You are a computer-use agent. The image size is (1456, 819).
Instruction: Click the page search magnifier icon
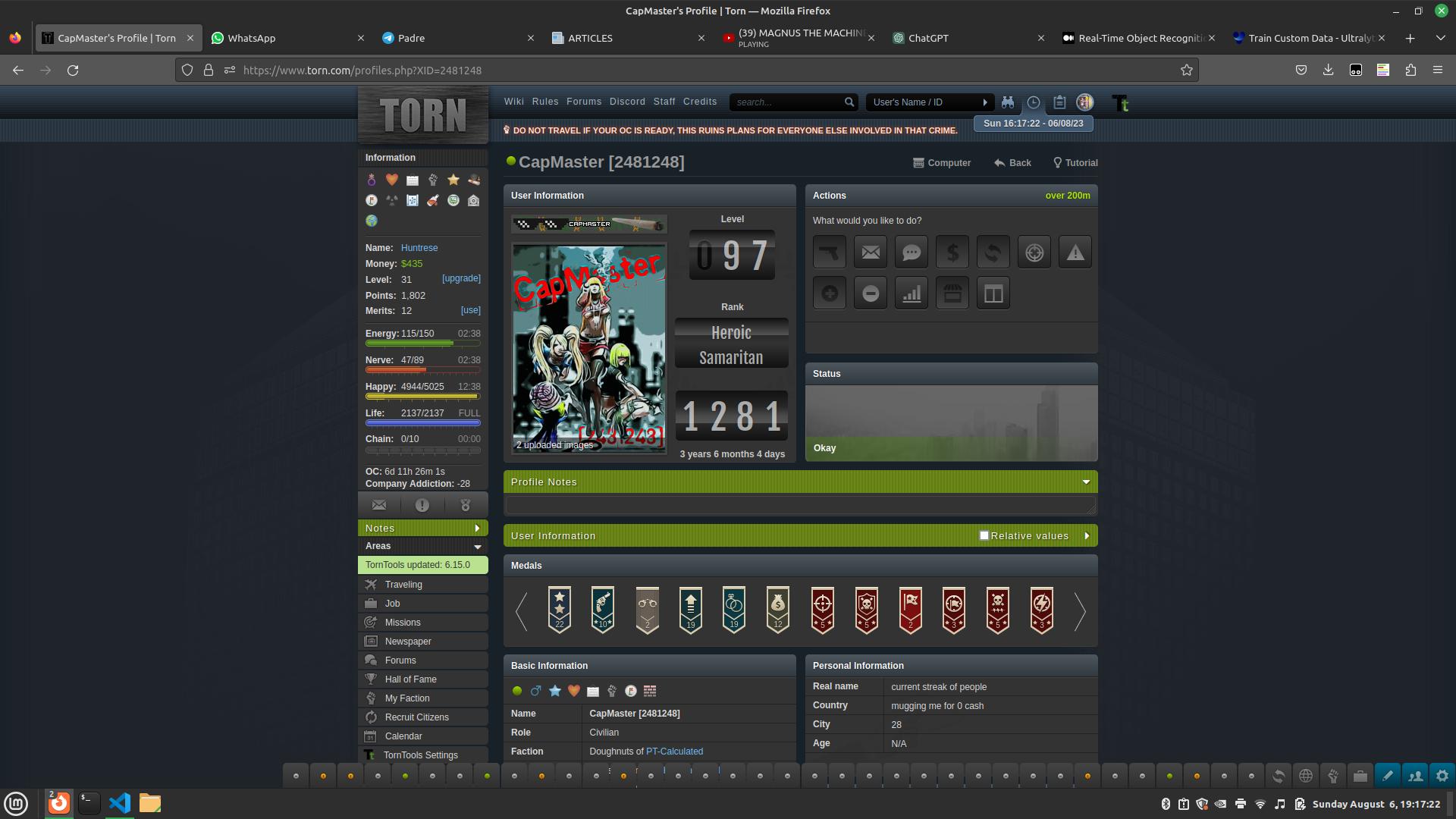pos(849,102)
